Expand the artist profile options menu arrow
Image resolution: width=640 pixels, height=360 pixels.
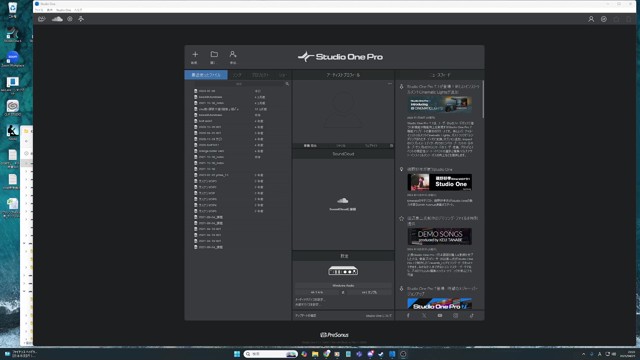pyautogui.click(x=389, y=84)
